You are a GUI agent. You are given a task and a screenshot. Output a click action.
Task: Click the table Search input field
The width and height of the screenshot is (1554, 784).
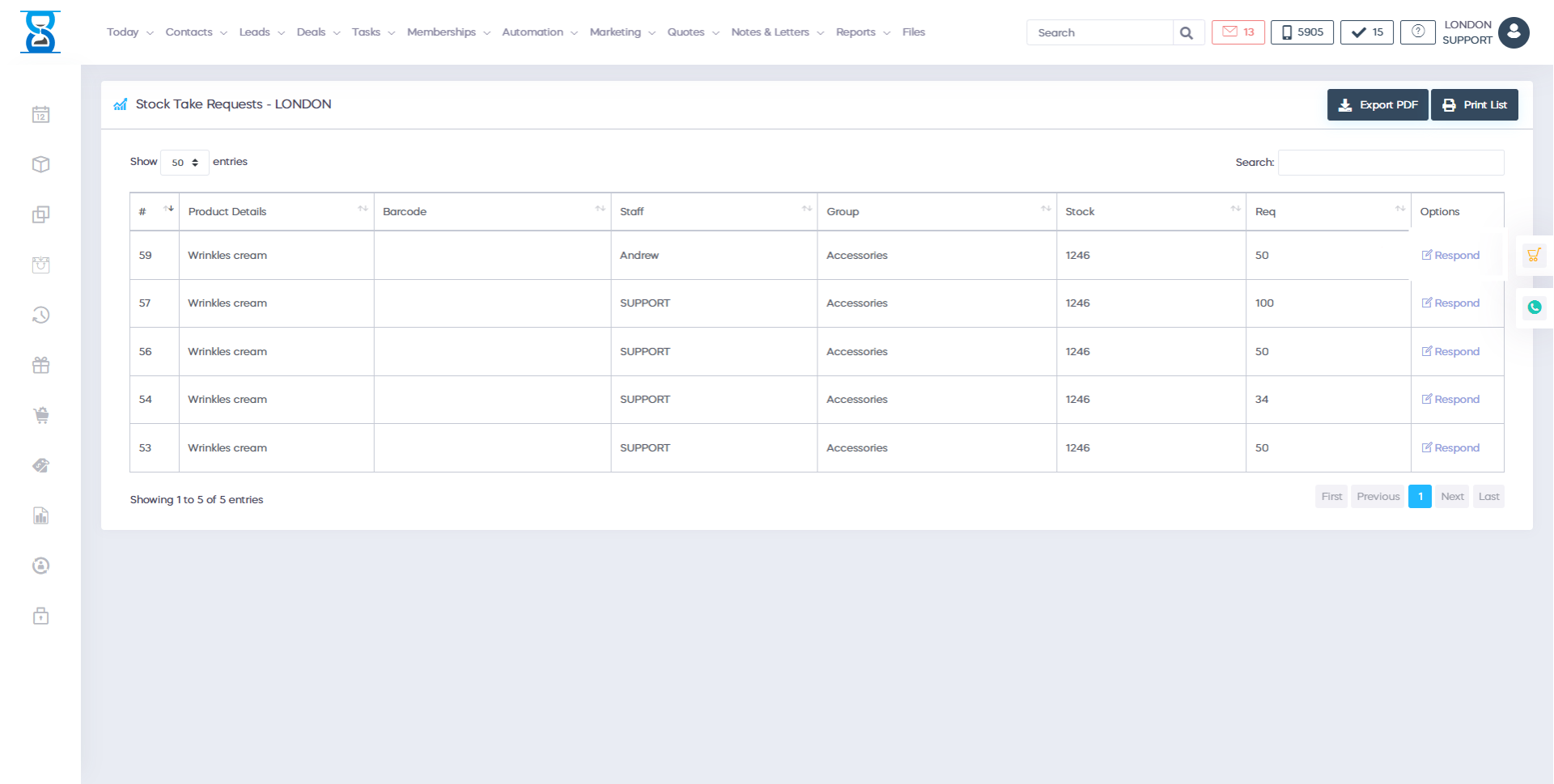click(x=1390, y=163)
